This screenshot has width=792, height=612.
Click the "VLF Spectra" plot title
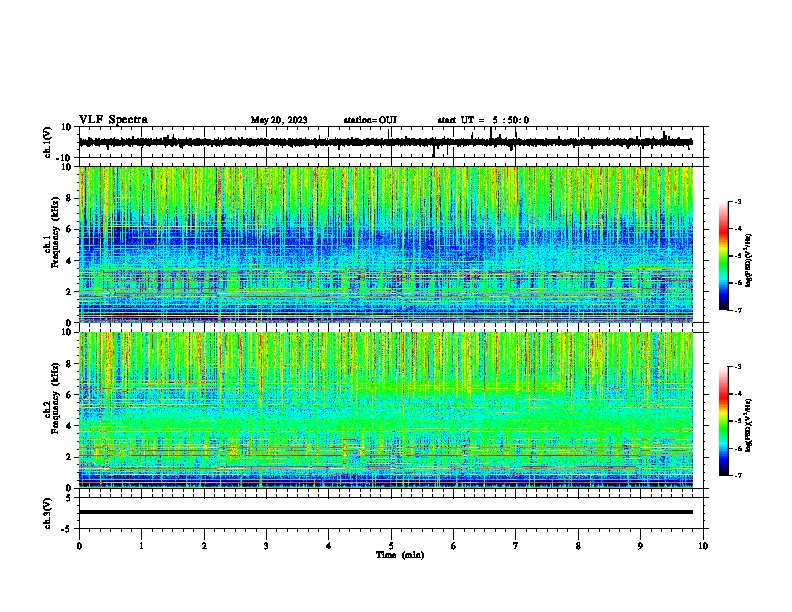[x=113, y=120]
